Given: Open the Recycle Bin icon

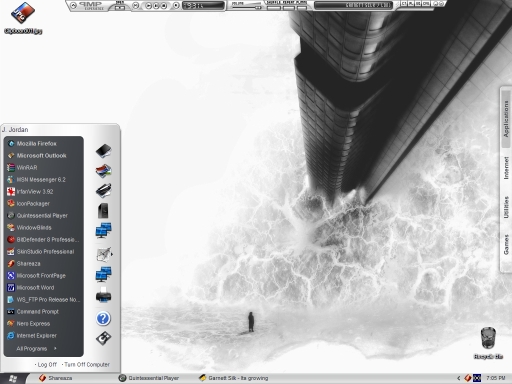Looking at the screenshot, I should click(x=488, y=343).
